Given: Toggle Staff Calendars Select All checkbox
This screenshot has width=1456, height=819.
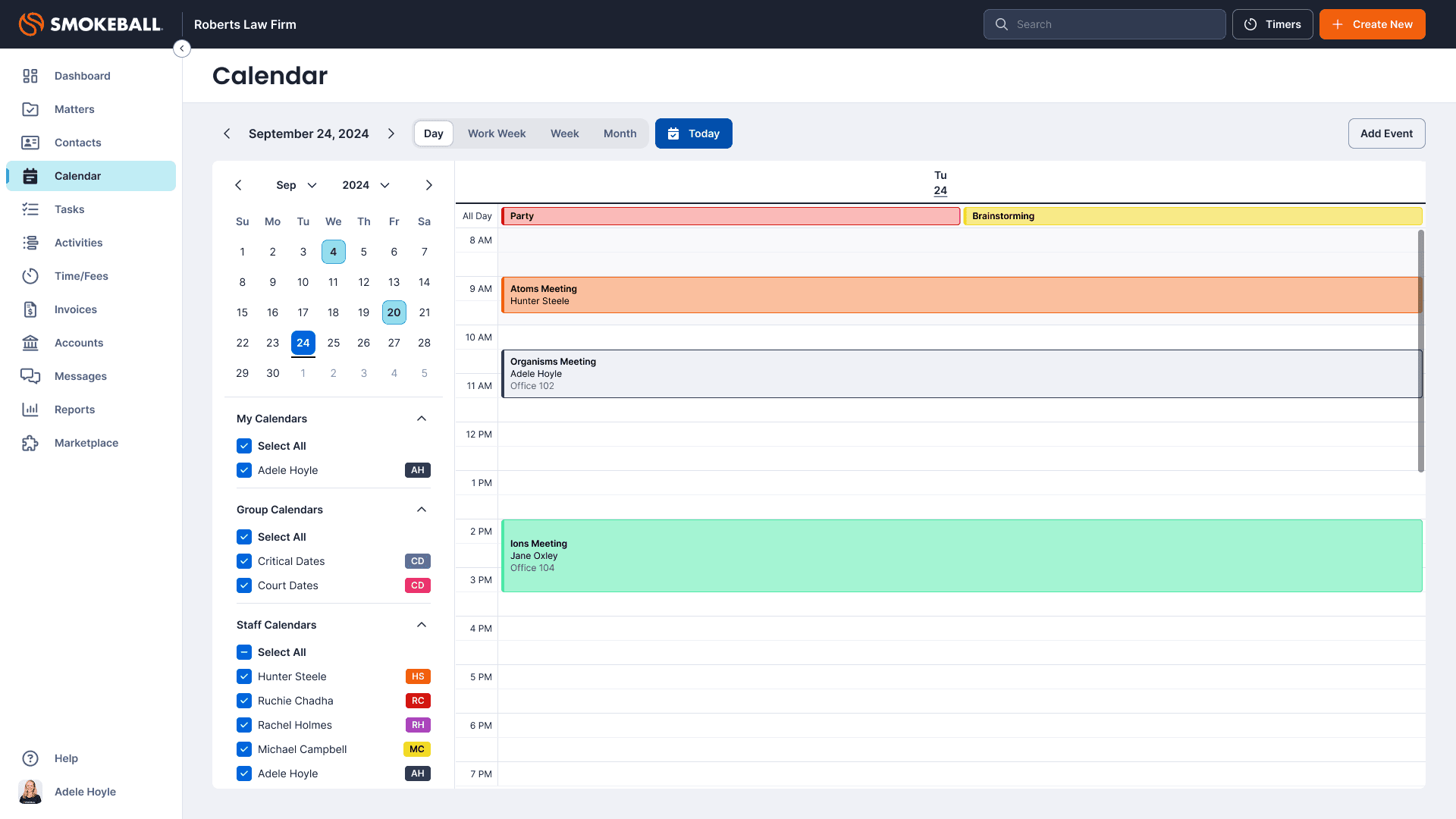Looking at the screenshot, I should (x=244, y=652).
